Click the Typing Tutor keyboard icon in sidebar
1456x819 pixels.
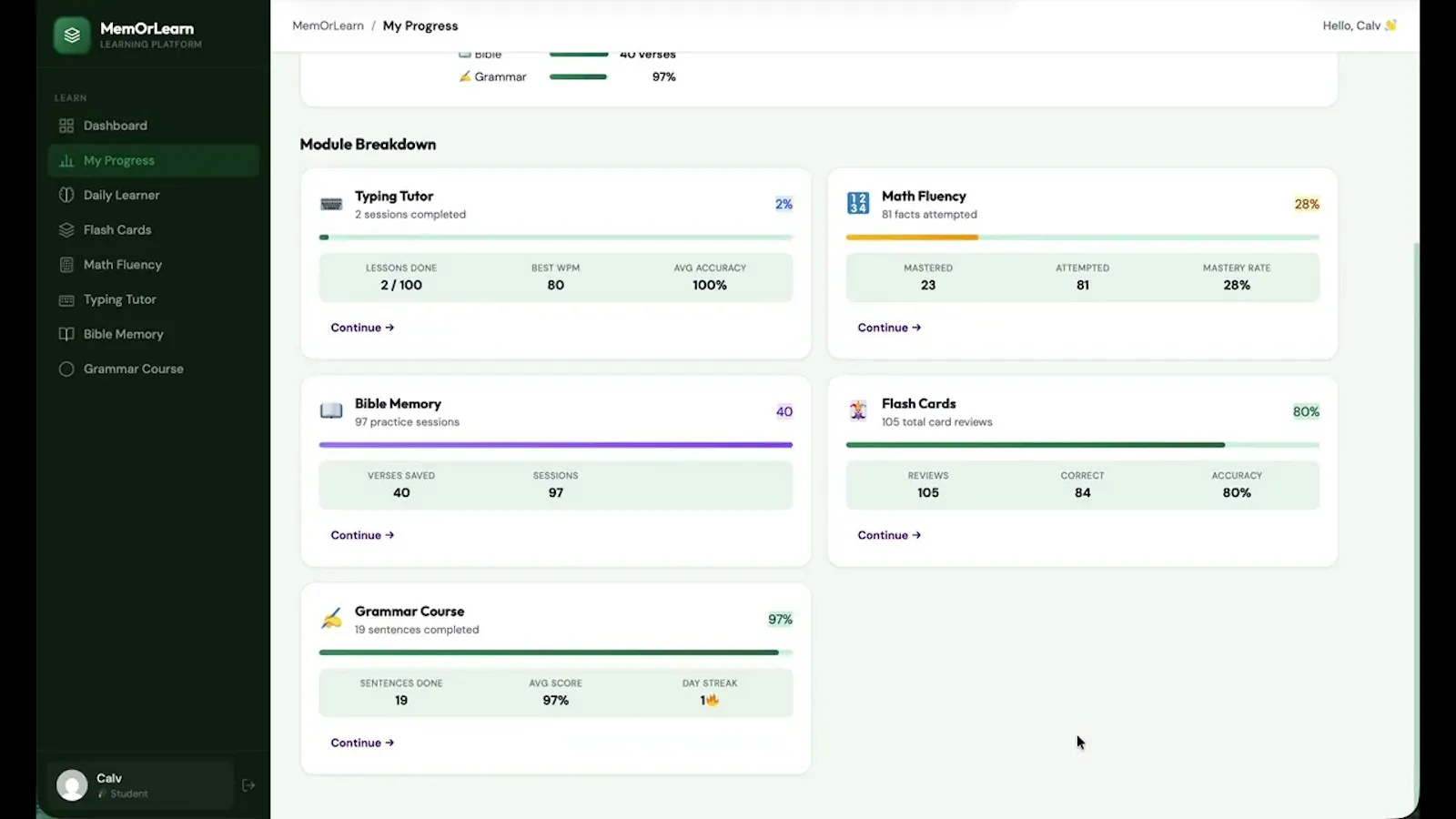click(66, 299)
